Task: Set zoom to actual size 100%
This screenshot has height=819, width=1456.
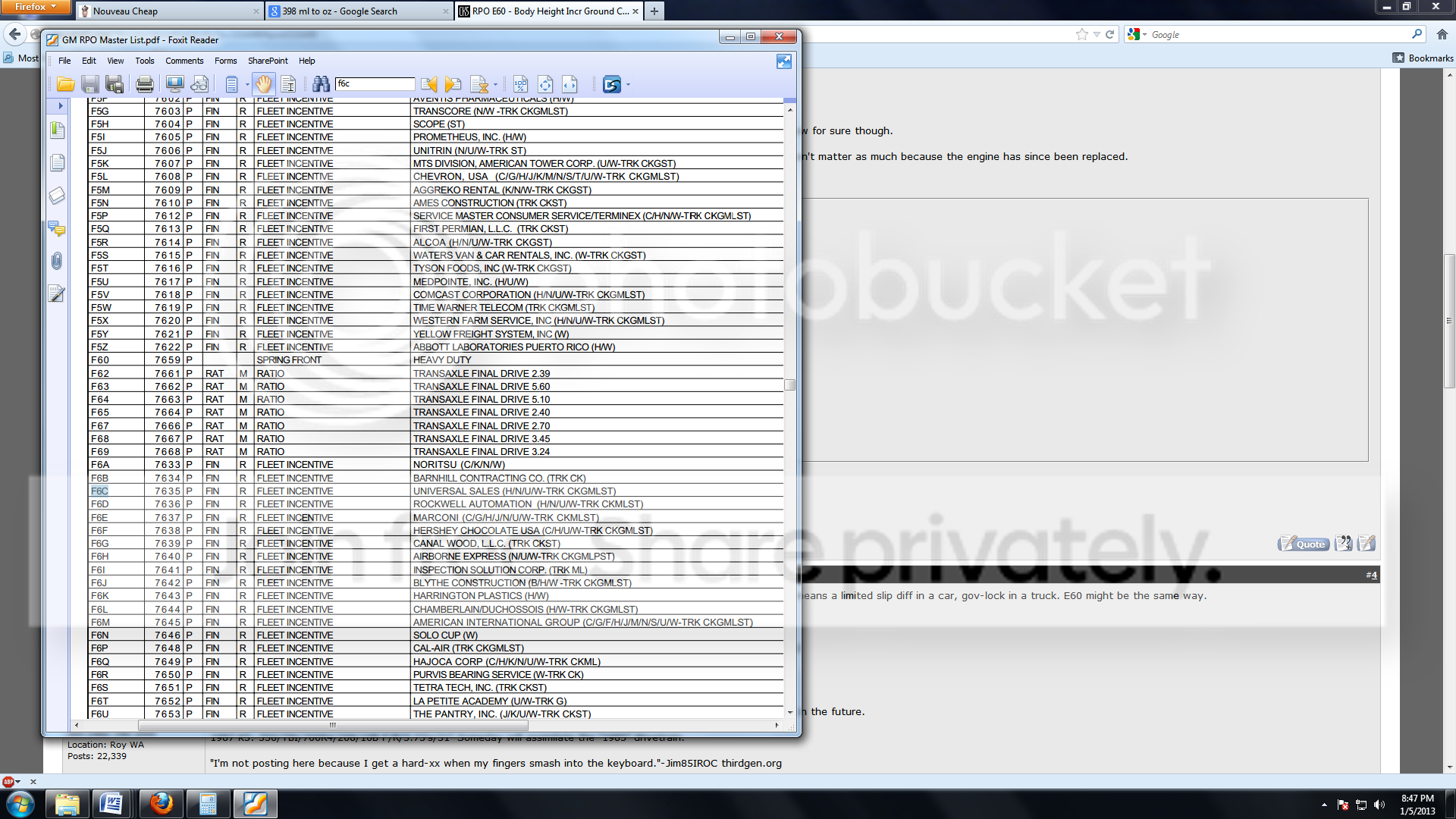Action: (521, 84)
